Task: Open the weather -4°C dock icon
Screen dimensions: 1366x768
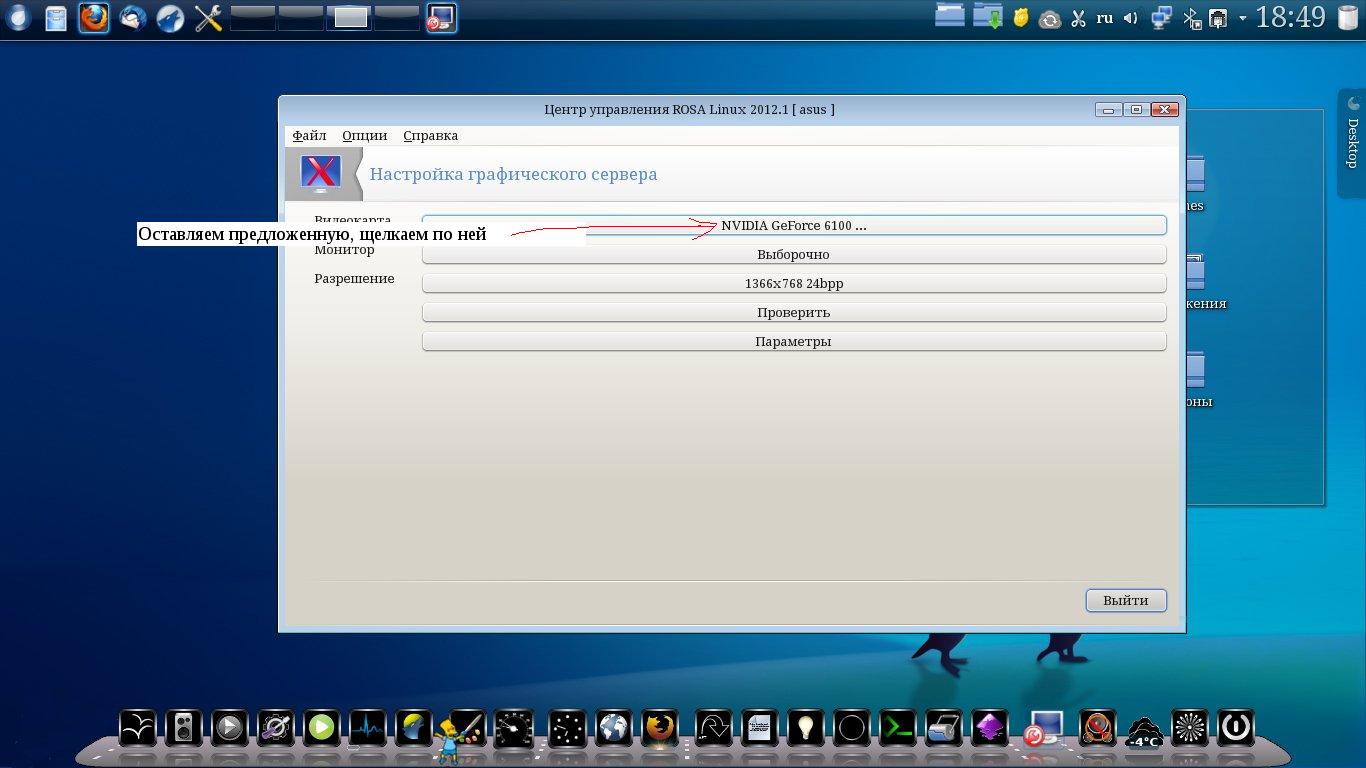Action: pos(1143,731)
